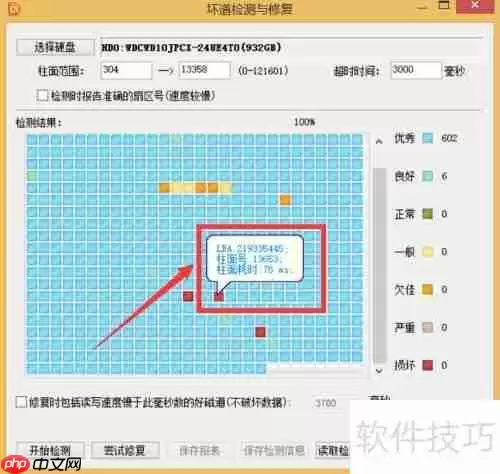This screenshot has height=474, width=500.
Task: Click the light green block at grid's left edge
Action: pos(32,176)
